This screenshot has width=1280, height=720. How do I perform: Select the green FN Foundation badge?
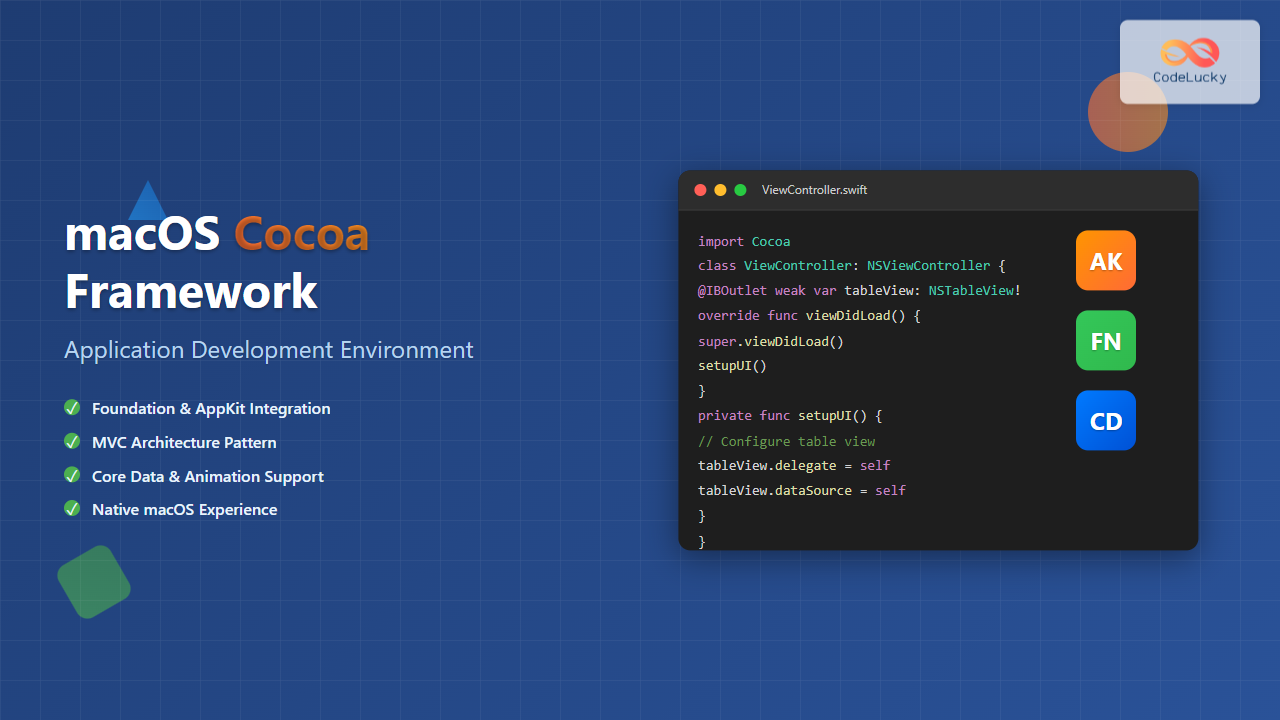1105,341
